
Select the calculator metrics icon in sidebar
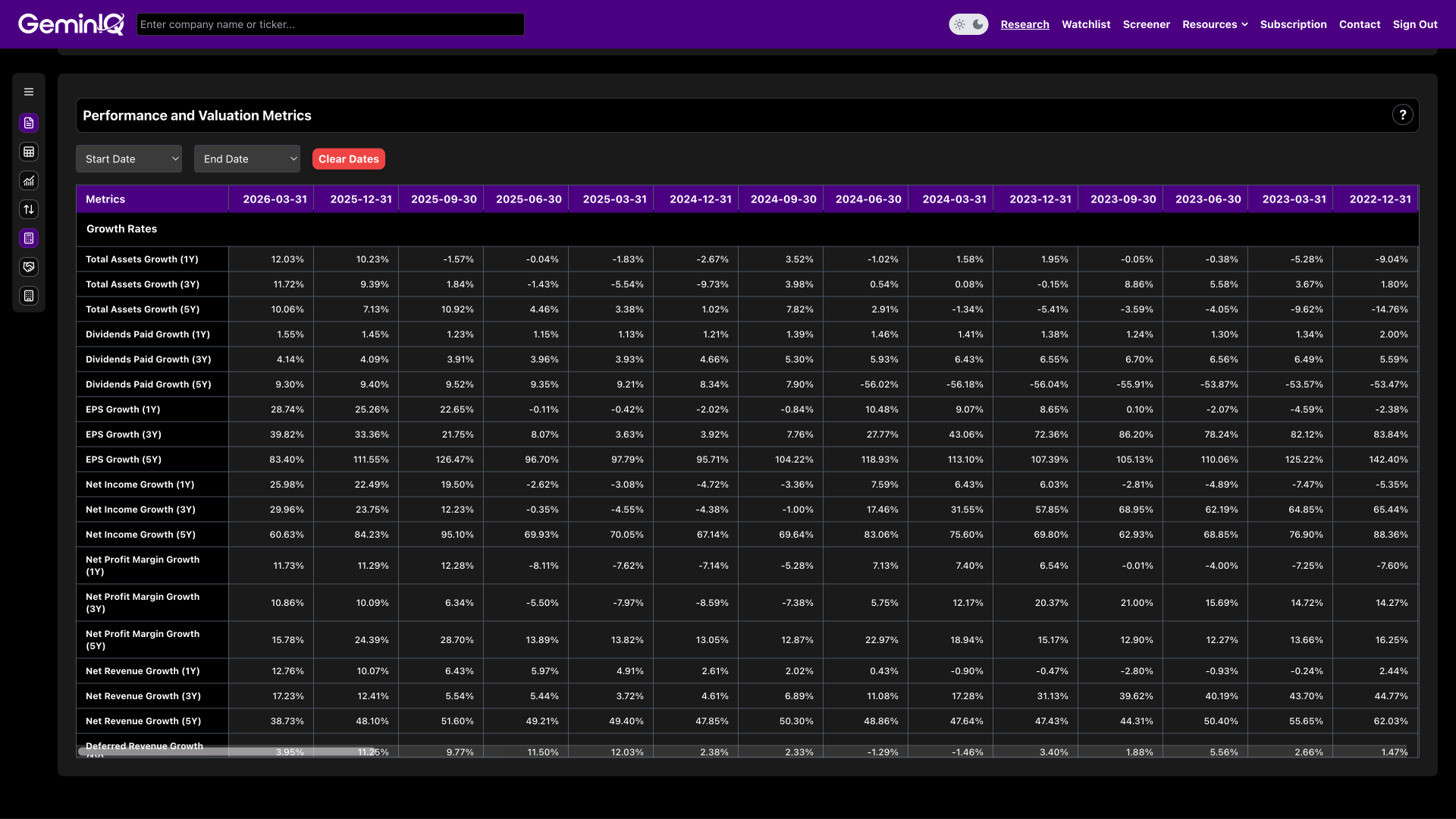(29, 238)
